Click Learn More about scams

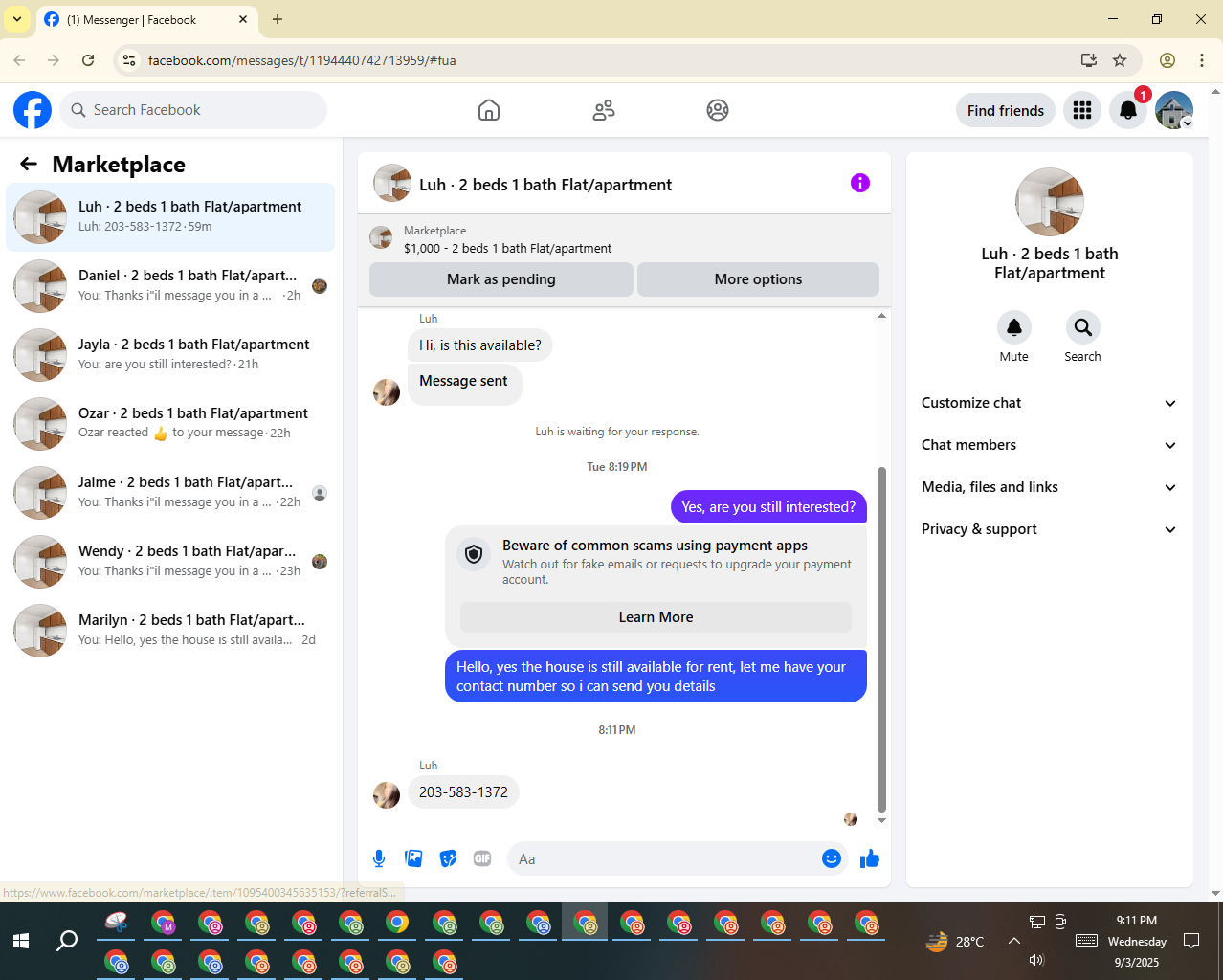tap(656, 617)
